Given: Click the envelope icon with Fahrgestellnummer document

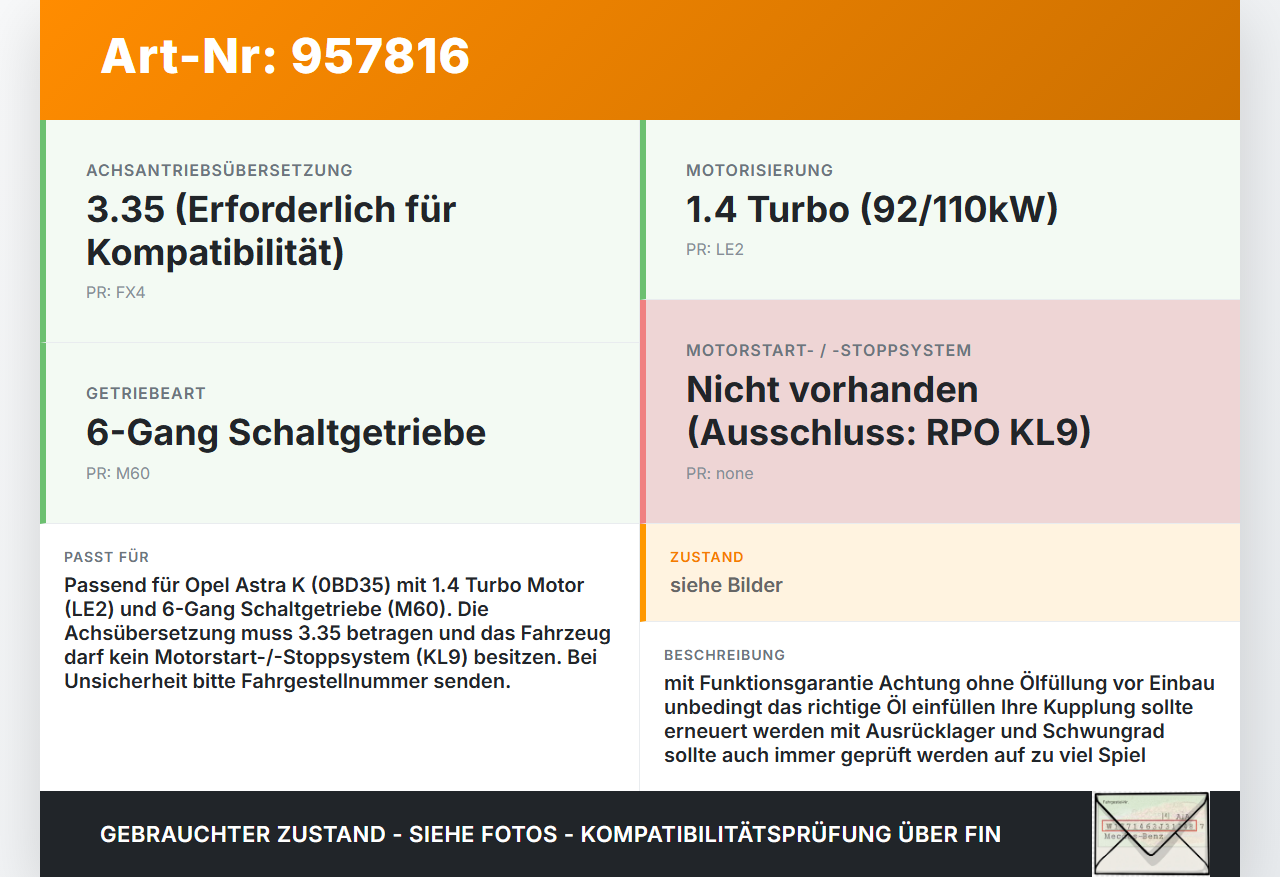Looking at the screenshot, I should coord(1150,833).
